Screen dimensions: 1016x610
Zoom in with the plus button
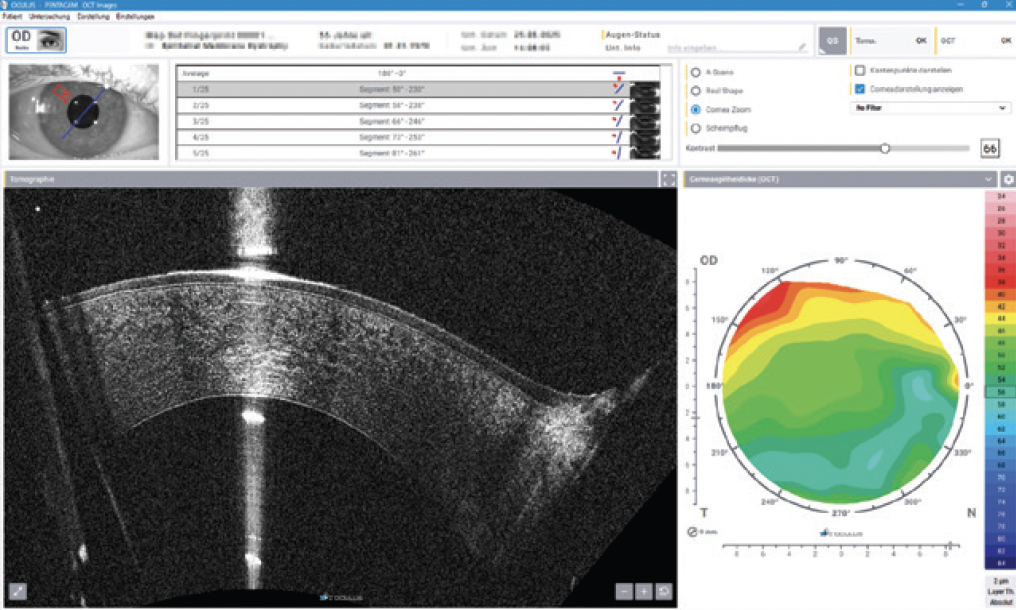pos(644,591)
